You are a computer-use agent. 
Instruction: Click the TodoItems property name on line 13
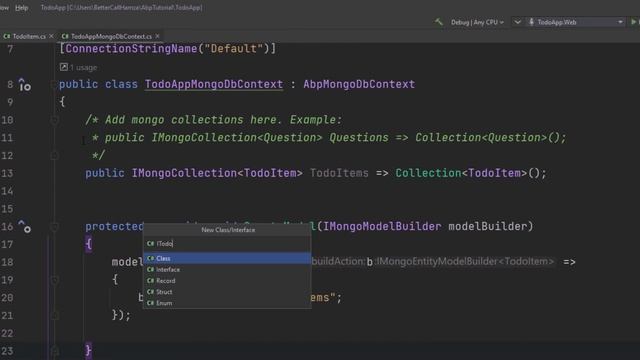[339, 173]
